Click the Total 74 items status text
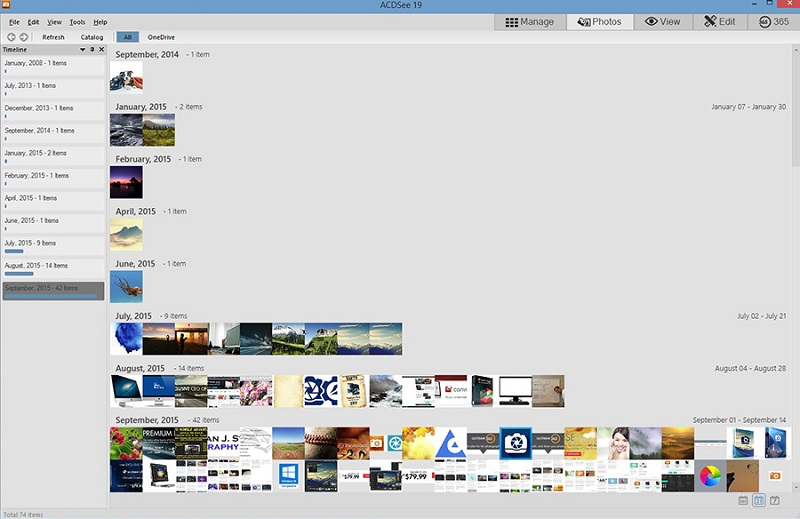 [23, 514]
